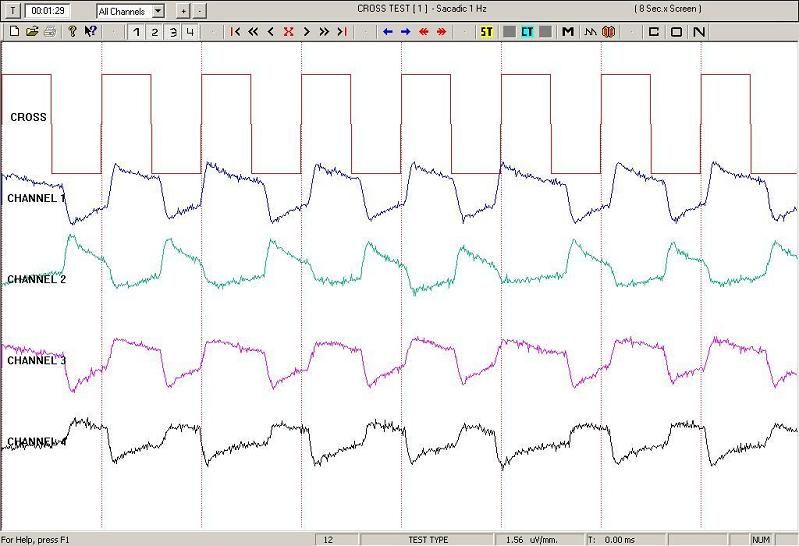
Task: Click the minus button to decrease scale
Action: pos(199,11)
